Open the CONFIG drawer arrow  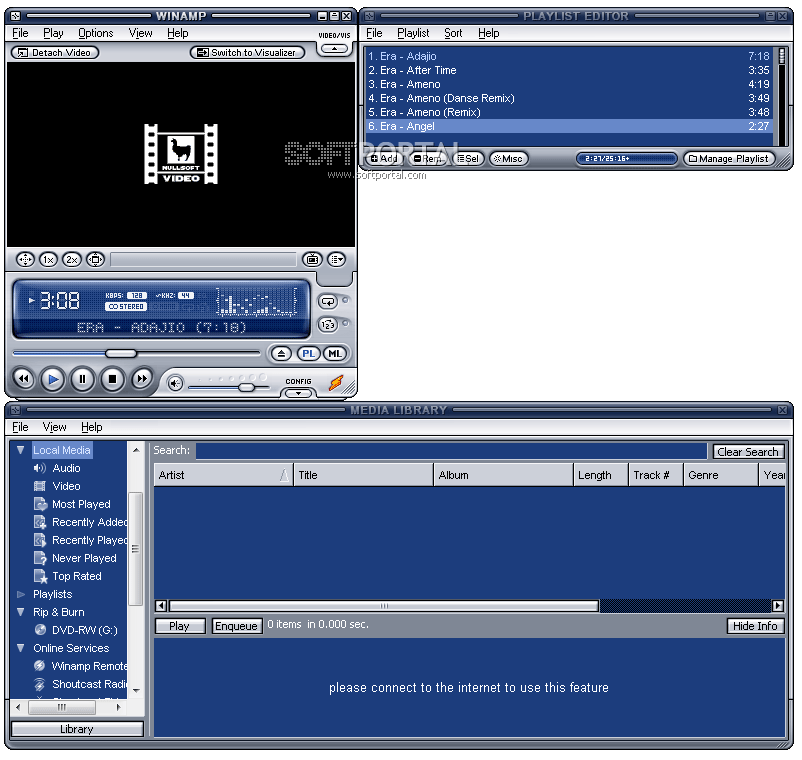pos(298,393)
